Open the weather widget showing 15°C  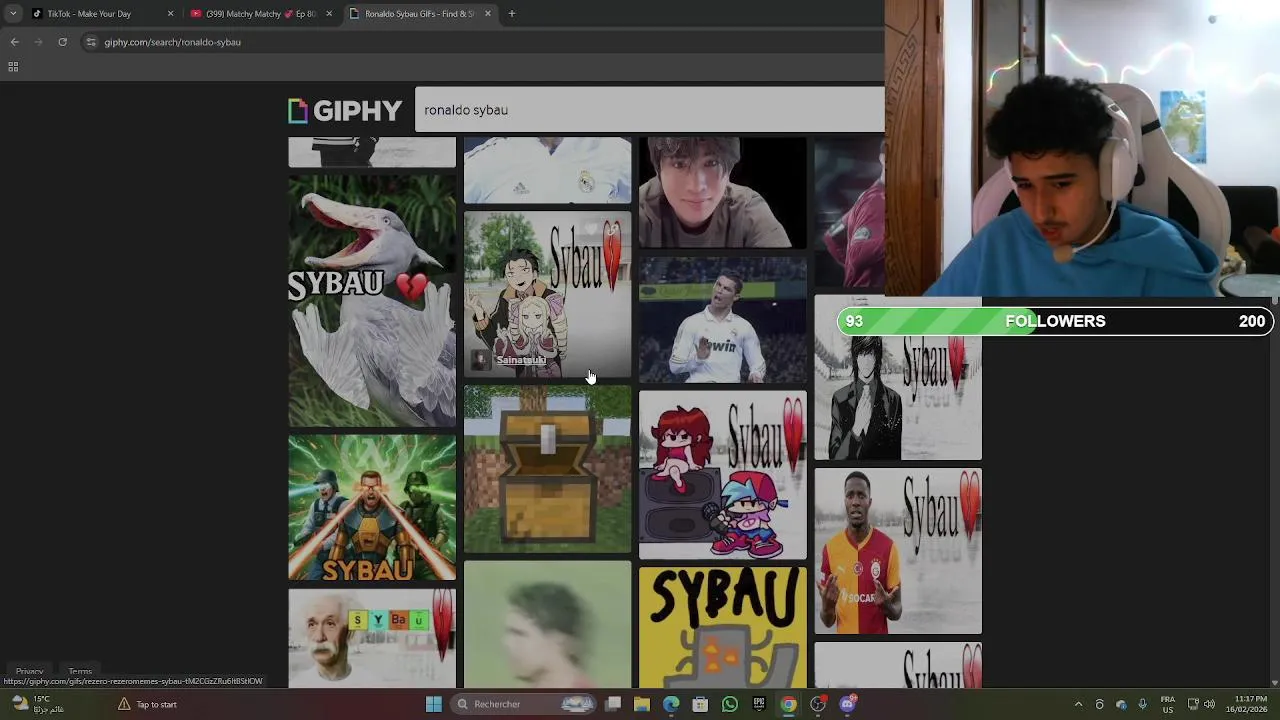point(36,704)
